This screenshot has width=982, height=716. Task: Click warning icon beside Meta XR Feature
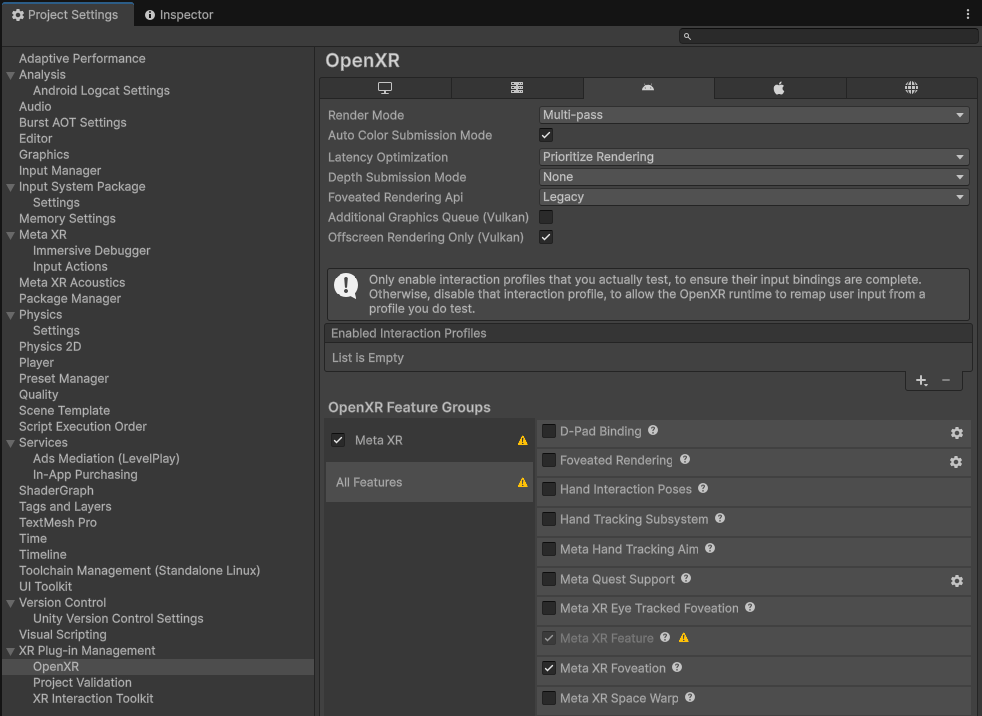(x=684, y=638)
